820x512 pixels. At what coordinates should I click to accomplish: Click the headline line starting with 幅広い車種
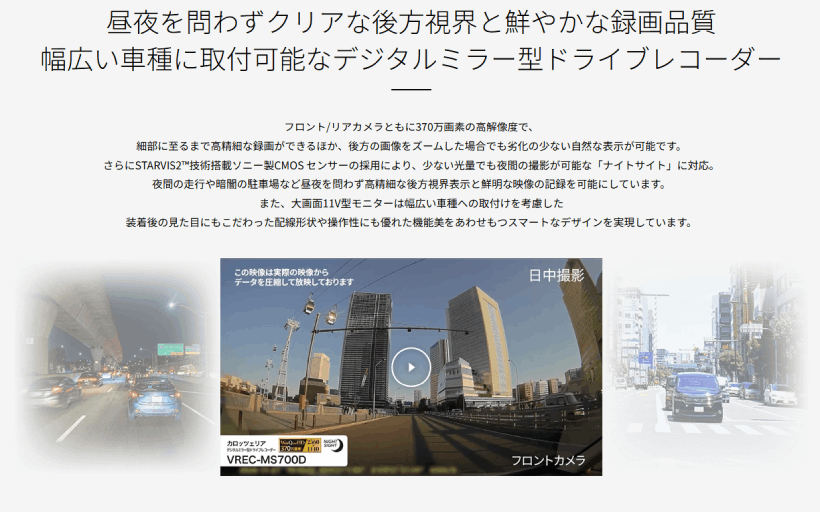tap(410, 58)
